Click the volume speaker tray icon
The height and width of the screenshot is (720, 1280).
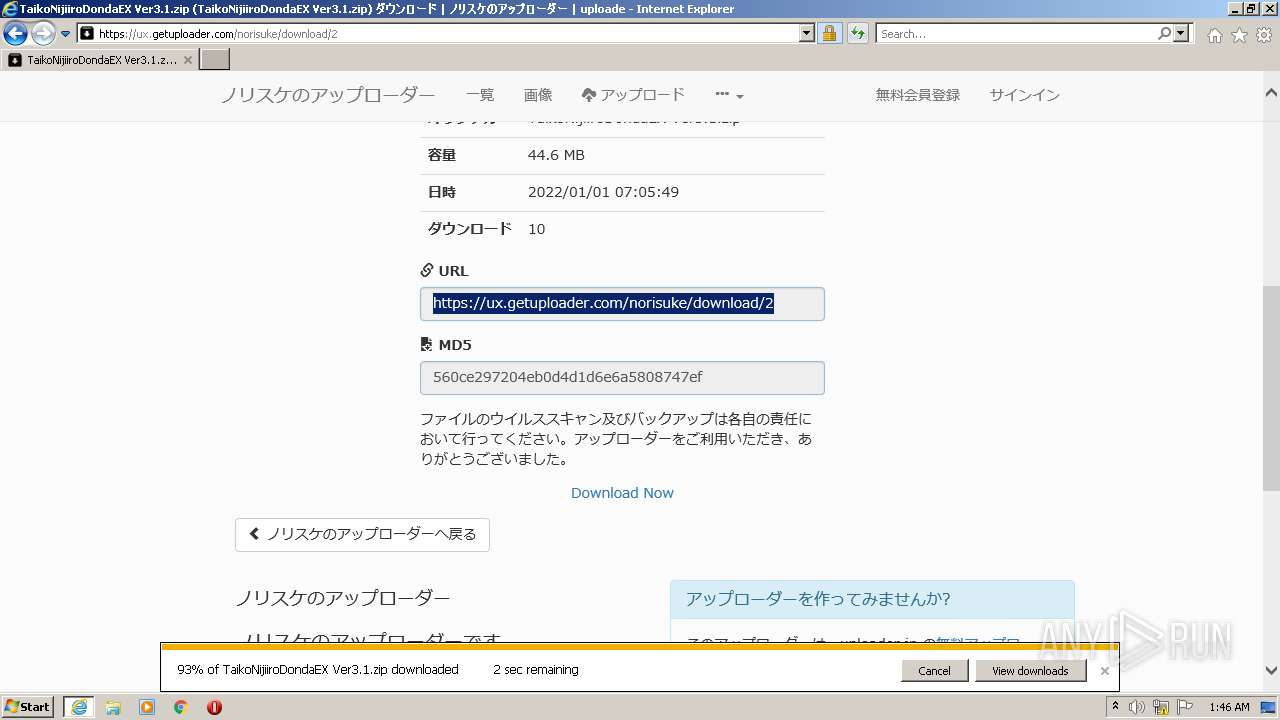(x=1137, y=707)
